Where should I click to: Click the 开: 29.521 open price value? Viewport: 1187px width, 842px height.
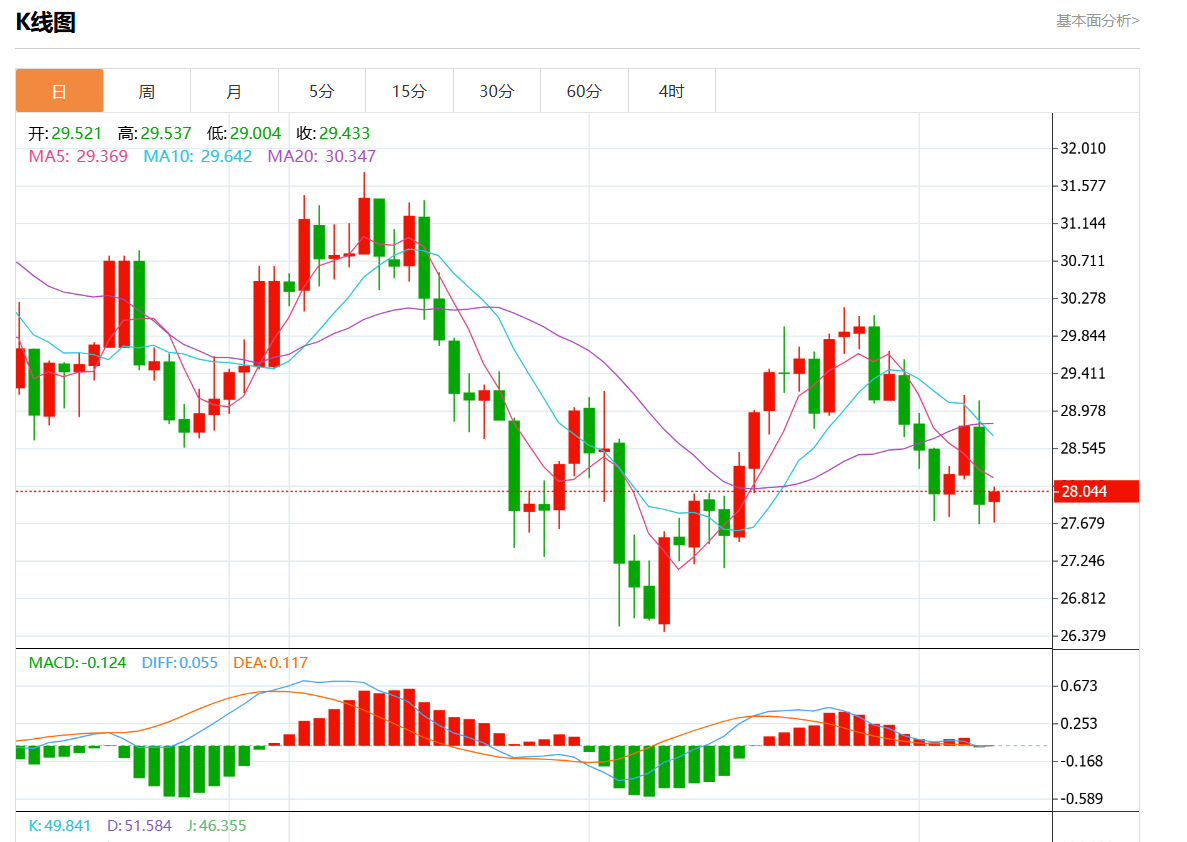[x=65, y=133]
